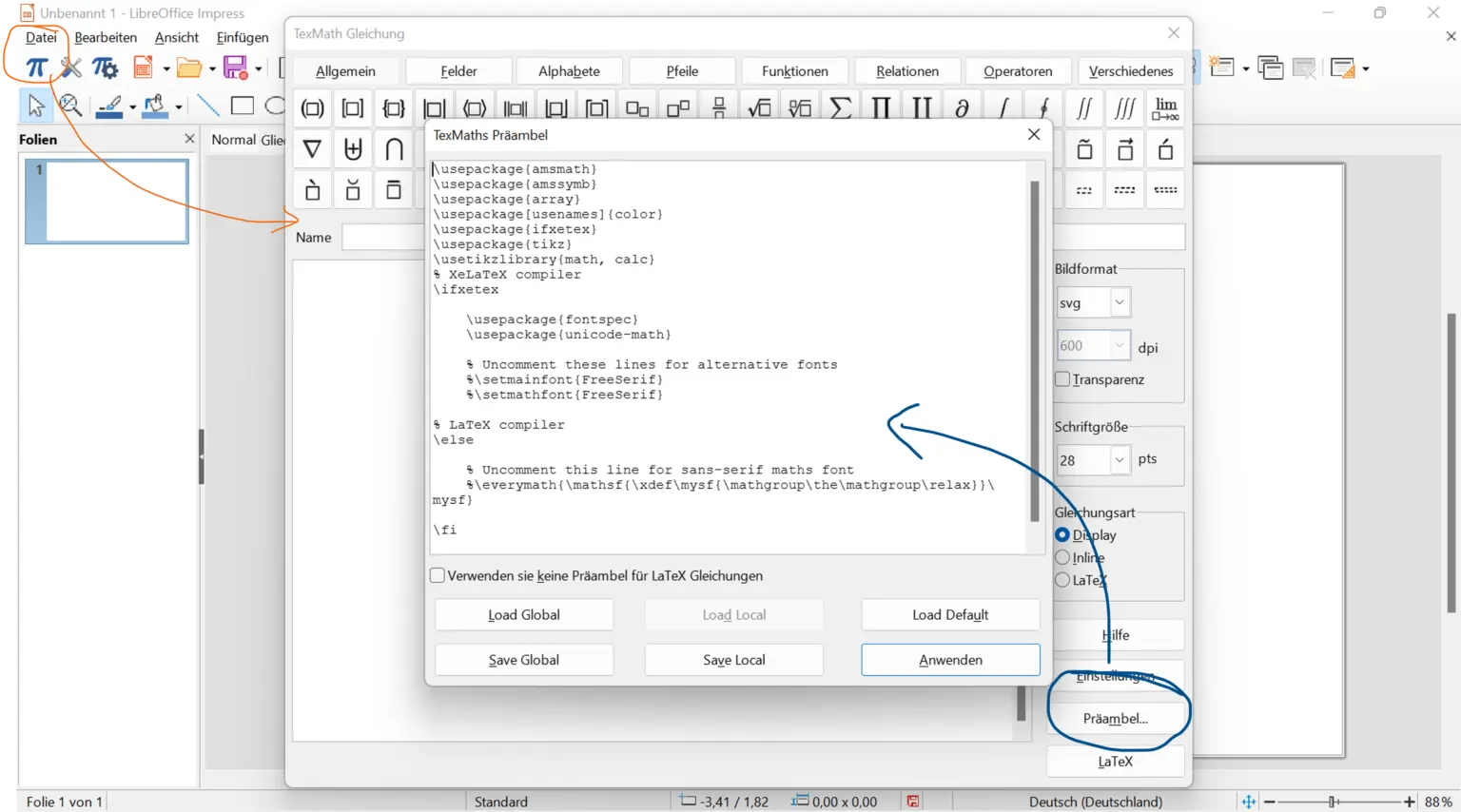1461x812 pixels.
Task: Insert overline bar symbol
Action: click(394, 189)
